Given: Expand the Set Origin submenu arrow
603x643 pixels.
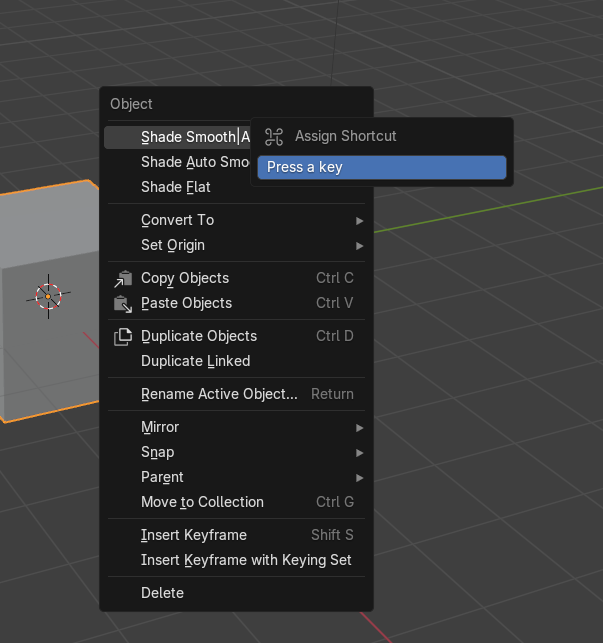Looking at the screenshot, I should [359, 246].
